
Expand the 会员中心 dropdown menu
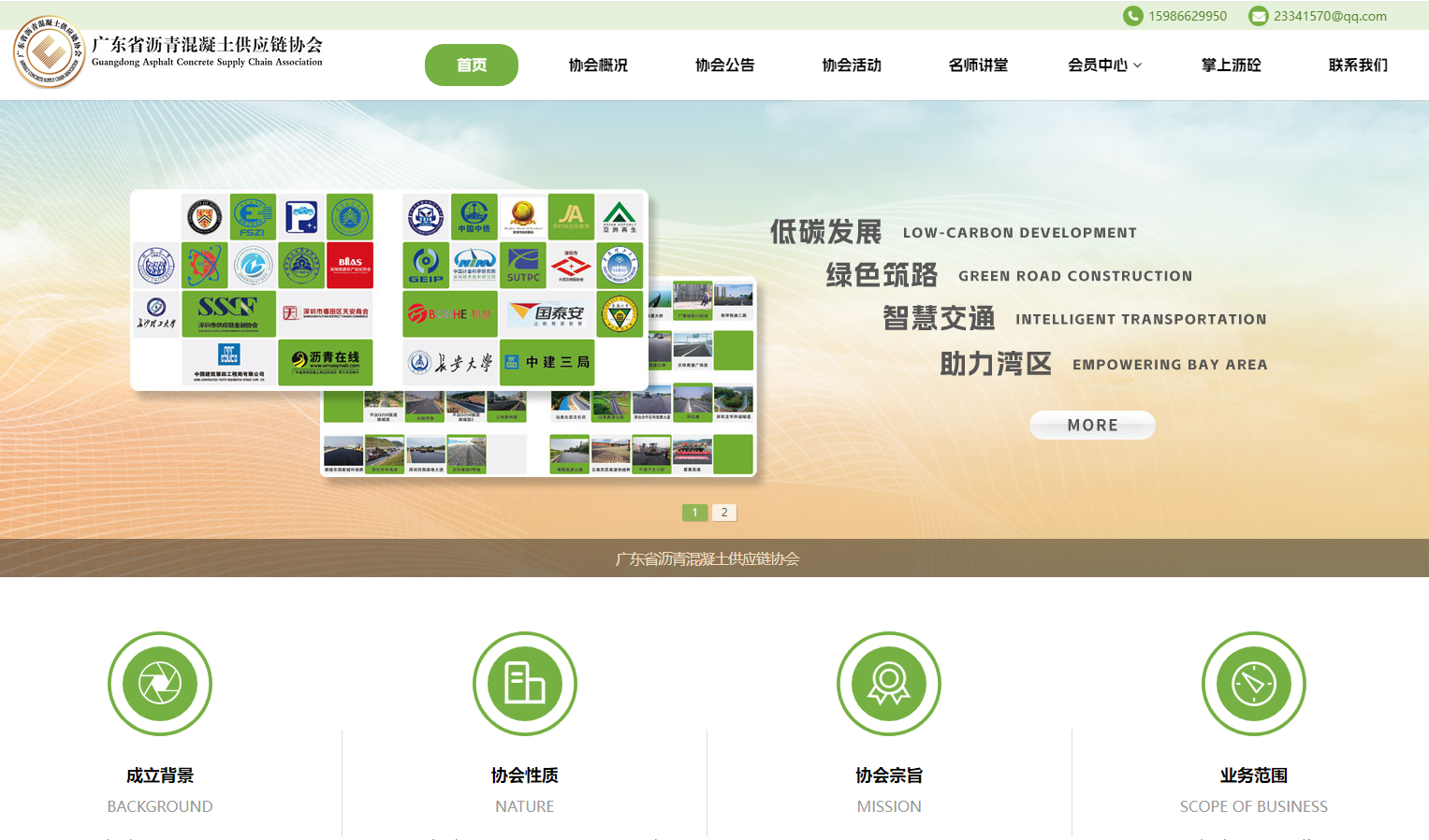pyautogui.click(x=1105, y=65)
